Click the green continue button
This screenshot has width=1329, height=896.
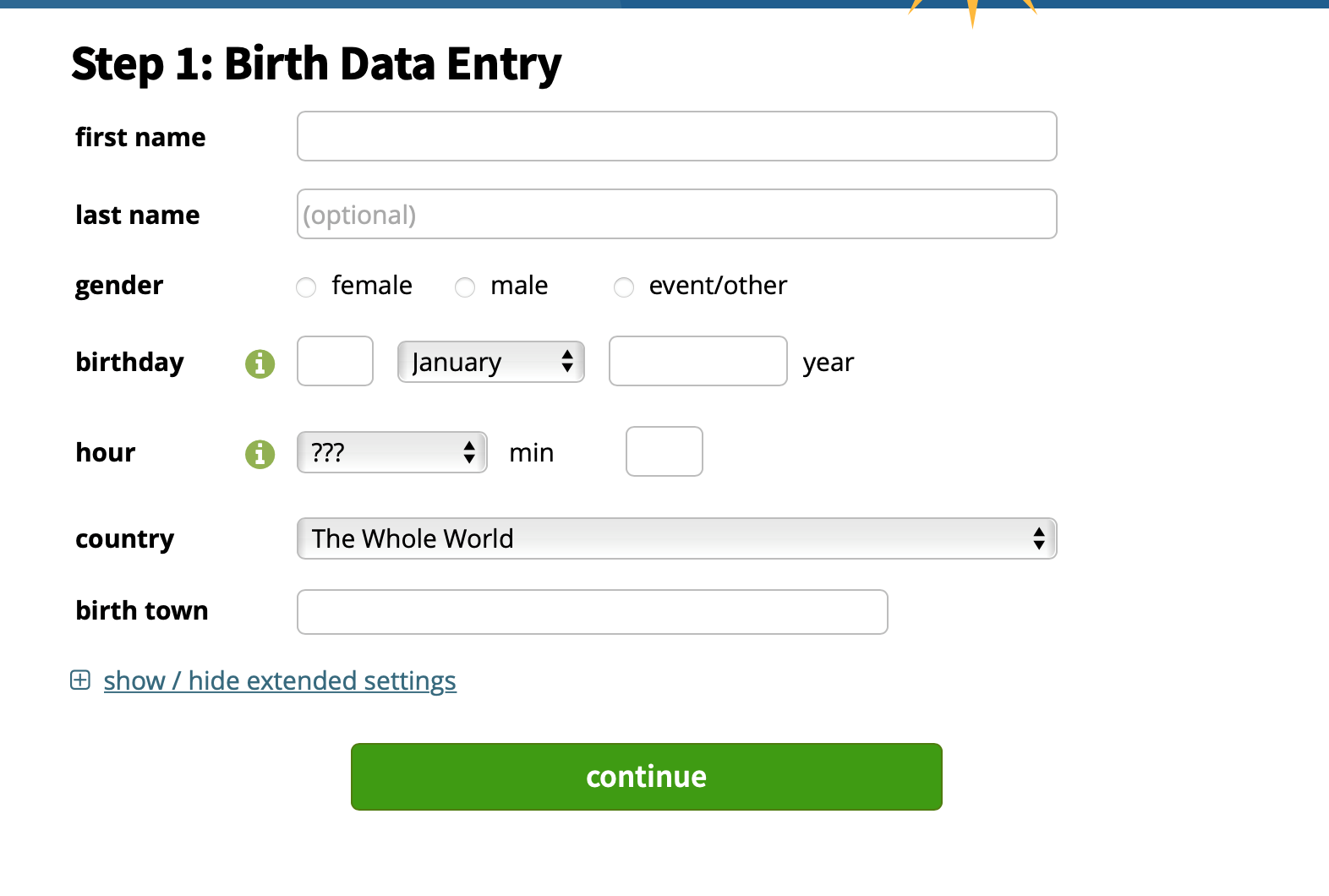pyautogui.click(x=647, y=777)
